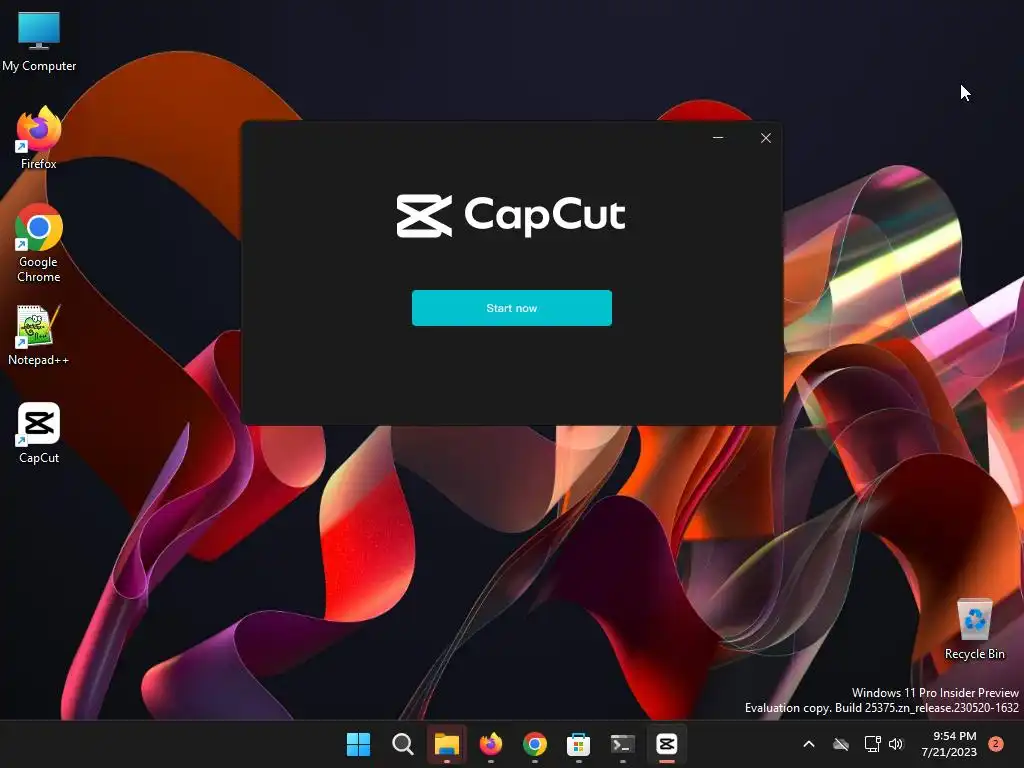1024x768 pixels.
Task: Select the Recycle Bin desktop icon
Action: pos(974,628)
